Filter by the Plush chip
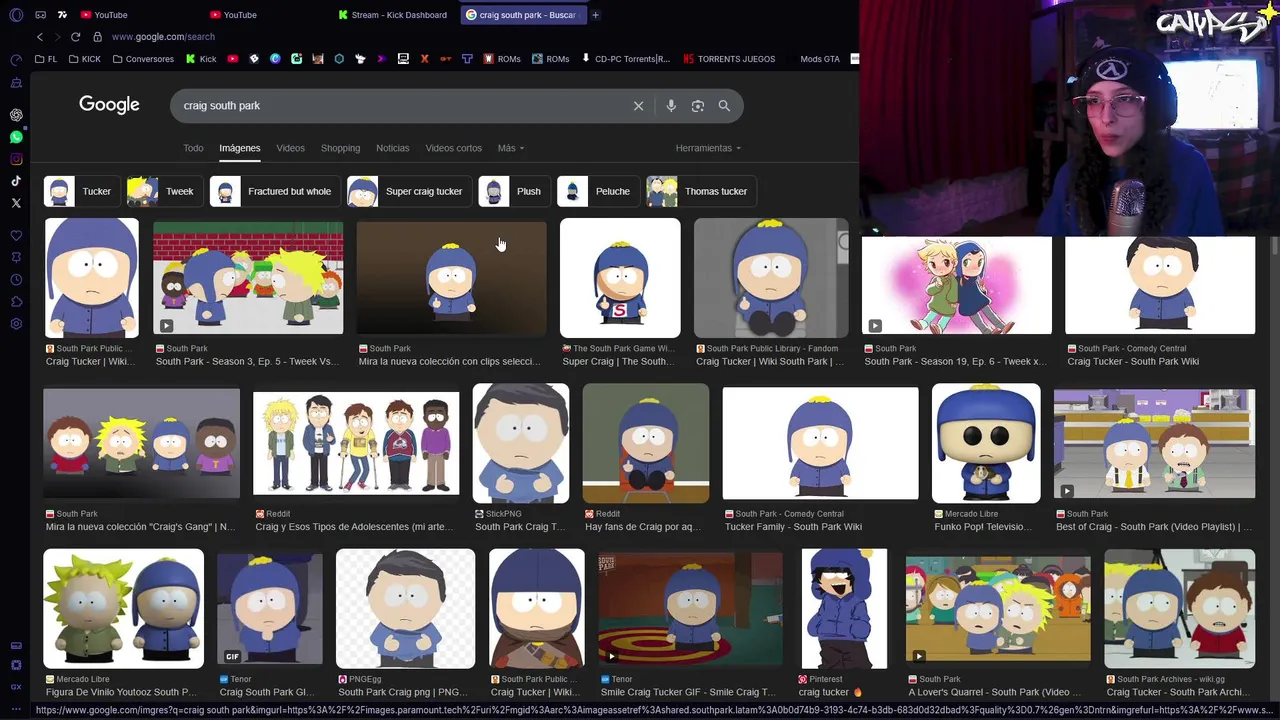This screenshot has height=720, width=1280. click(x=513, y=191)
